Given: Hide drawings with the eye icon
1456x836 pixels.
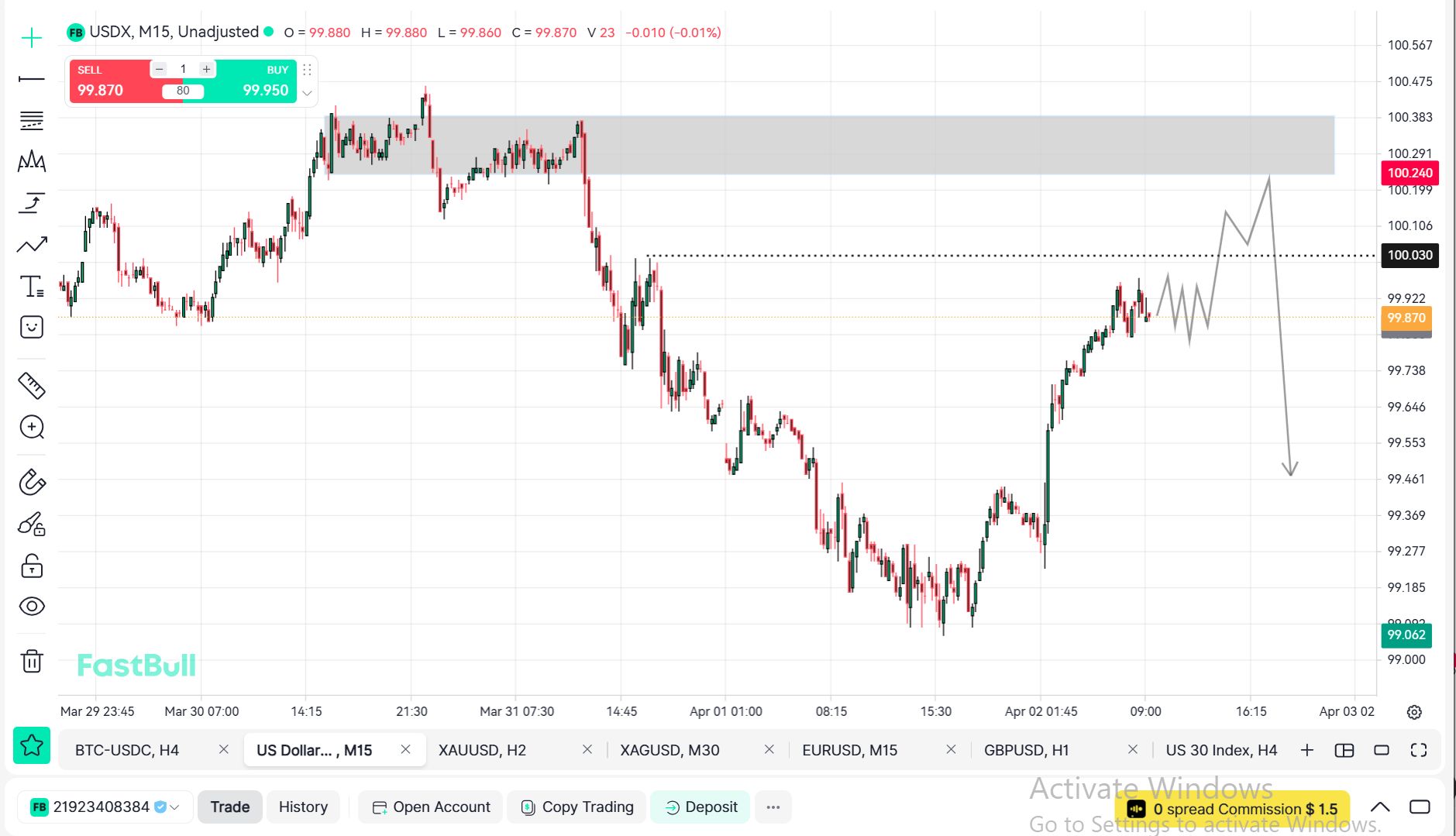Looking at the screenshot, I should click(x=32, y=606).
